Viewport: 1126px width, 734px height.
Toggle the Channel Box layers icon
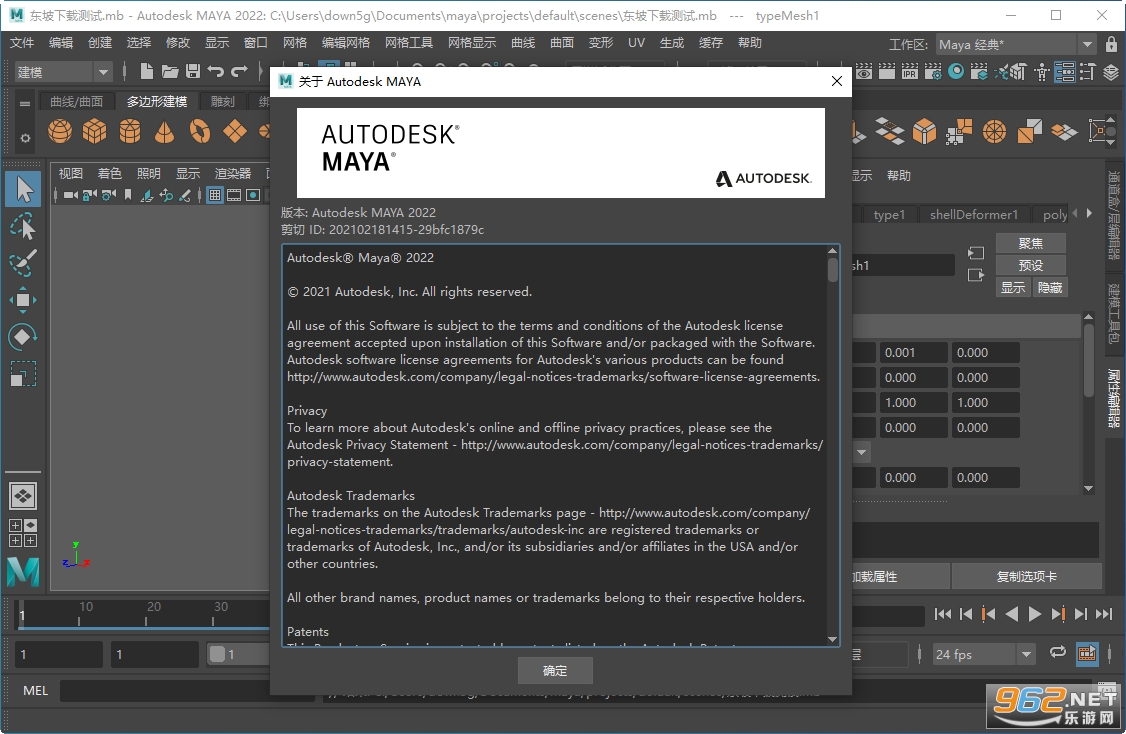tap(1111, 71)
